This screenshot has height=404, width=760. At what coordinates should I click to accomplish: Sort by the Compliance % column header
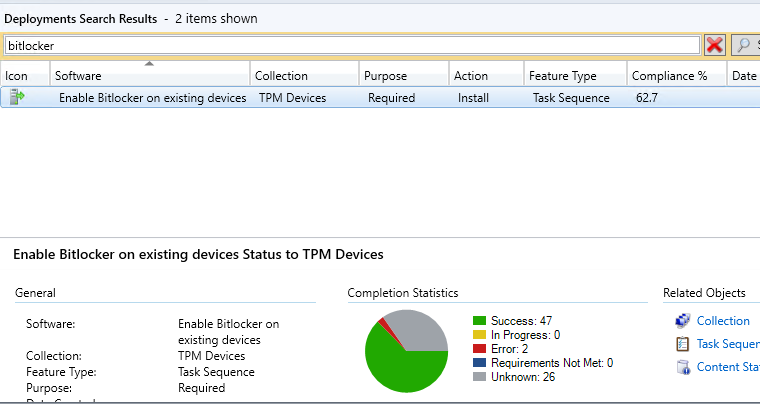669,76
